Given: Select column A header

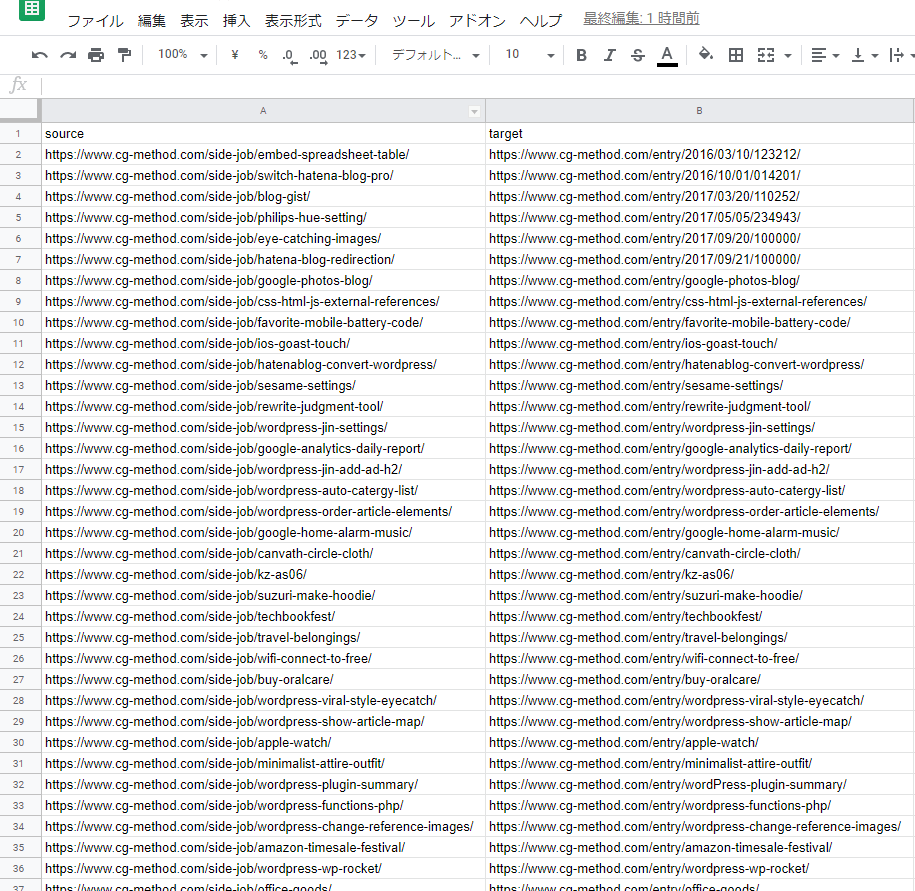Looking at the screenshot, I should coord(263,111).
